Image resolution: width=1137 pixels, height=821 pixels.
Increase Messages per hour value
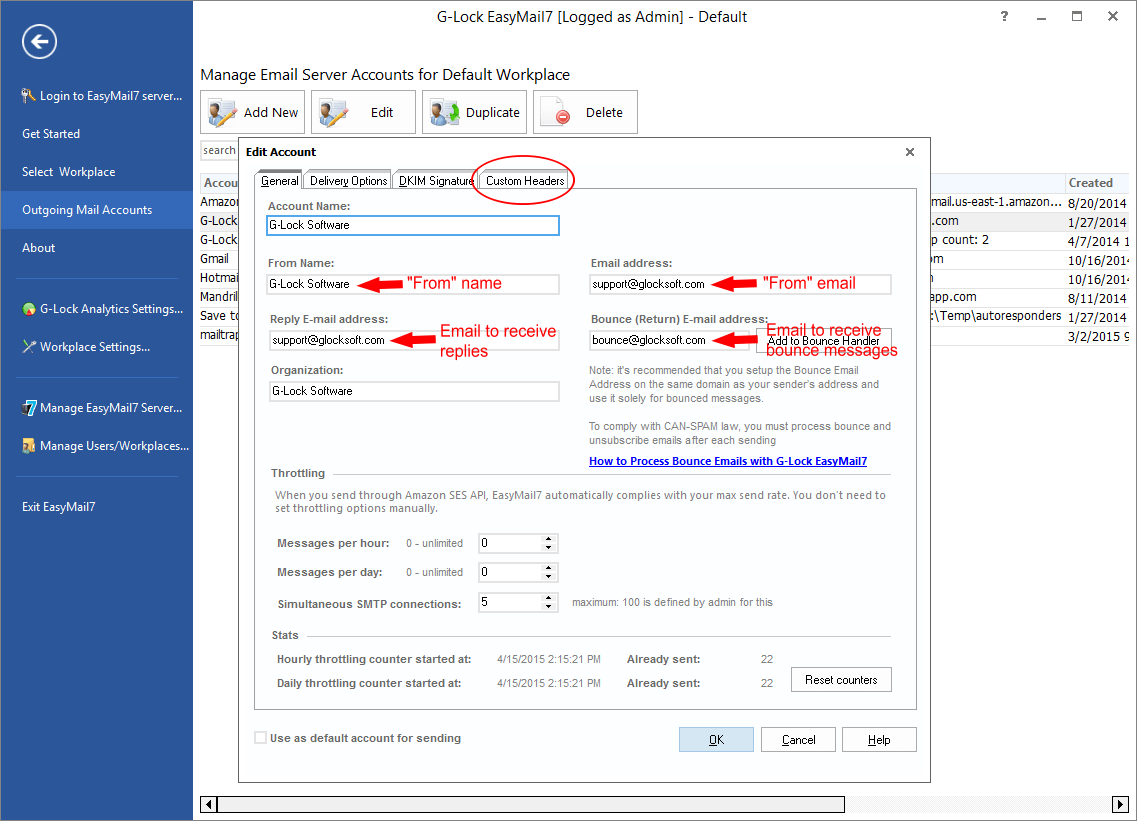548,539
